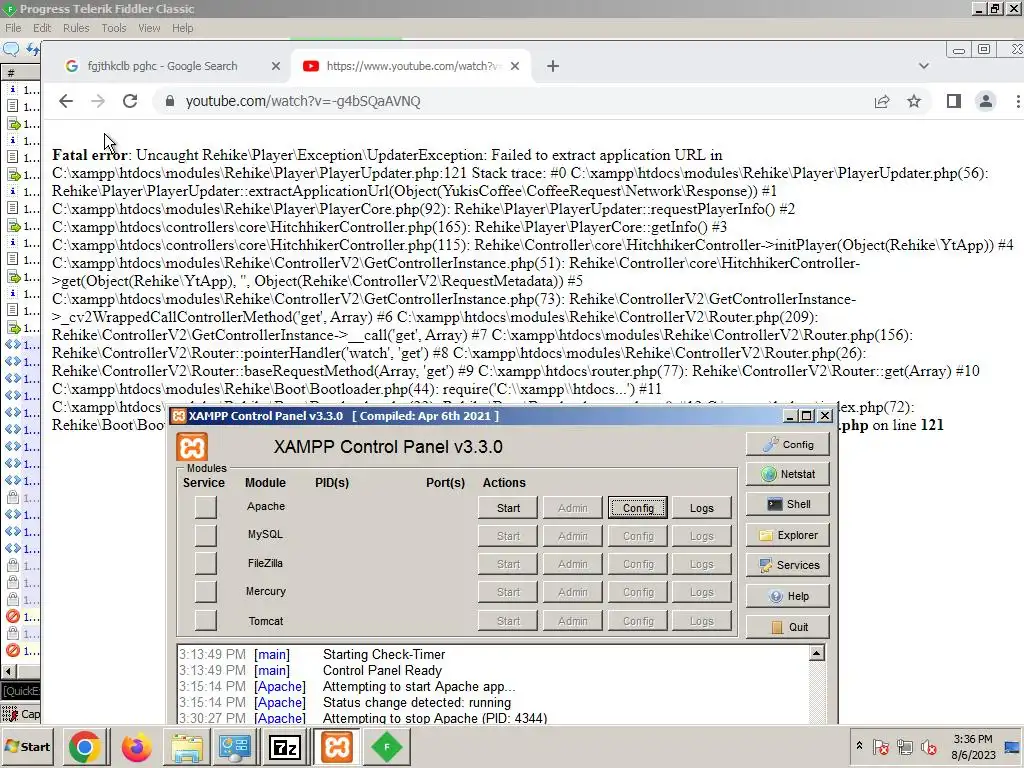Click the padlock site info icon
Screen dimensions: 1024x768
170,101
